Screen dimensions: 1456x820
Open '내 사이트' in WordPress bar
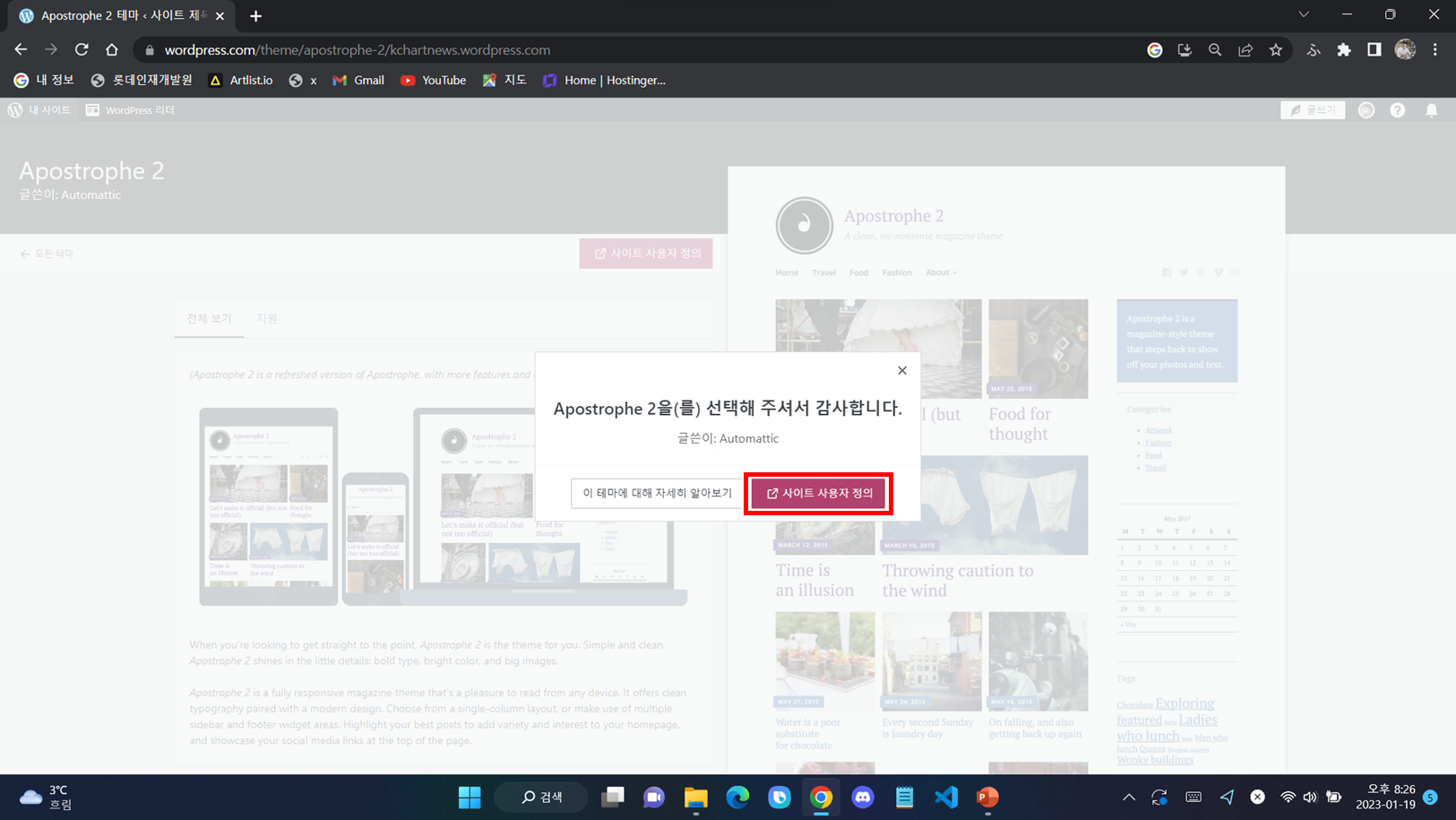coord(39,110)
